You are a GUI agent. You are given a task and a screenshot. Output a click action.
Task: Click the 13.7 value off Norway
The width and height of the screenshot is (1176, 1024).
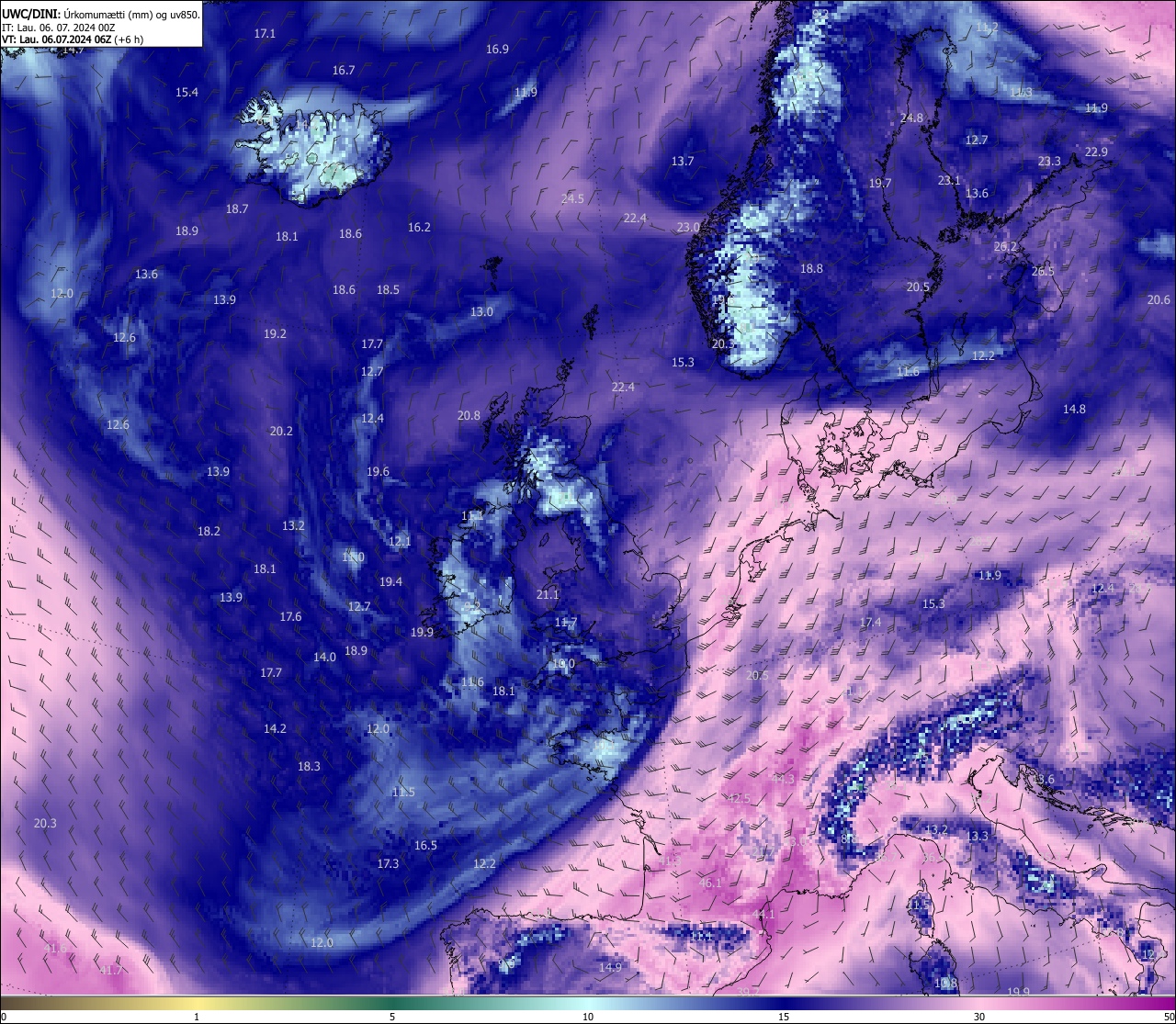(682, 161)
